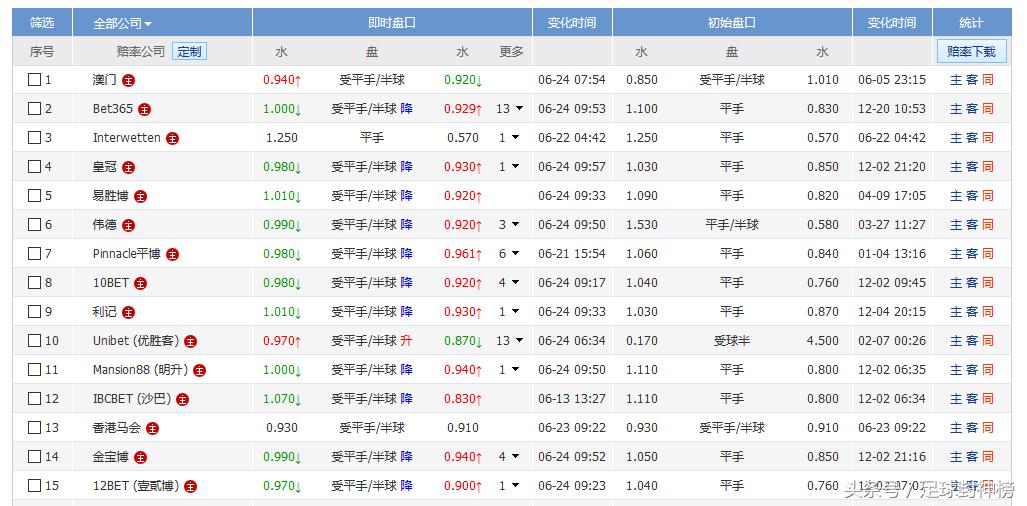Select the checkbox for row 4 皇冠
The height and width of the screenshot is (506, 1027).
tap(34, 167)
